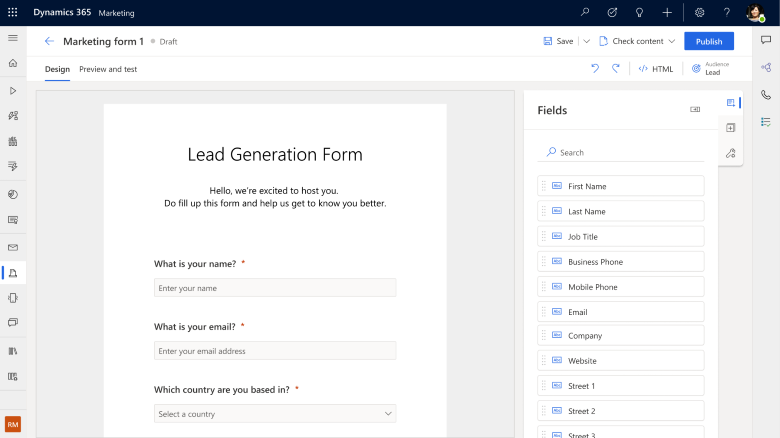Click the undo arrow icon
780x438 pixels.
(595, 69)
